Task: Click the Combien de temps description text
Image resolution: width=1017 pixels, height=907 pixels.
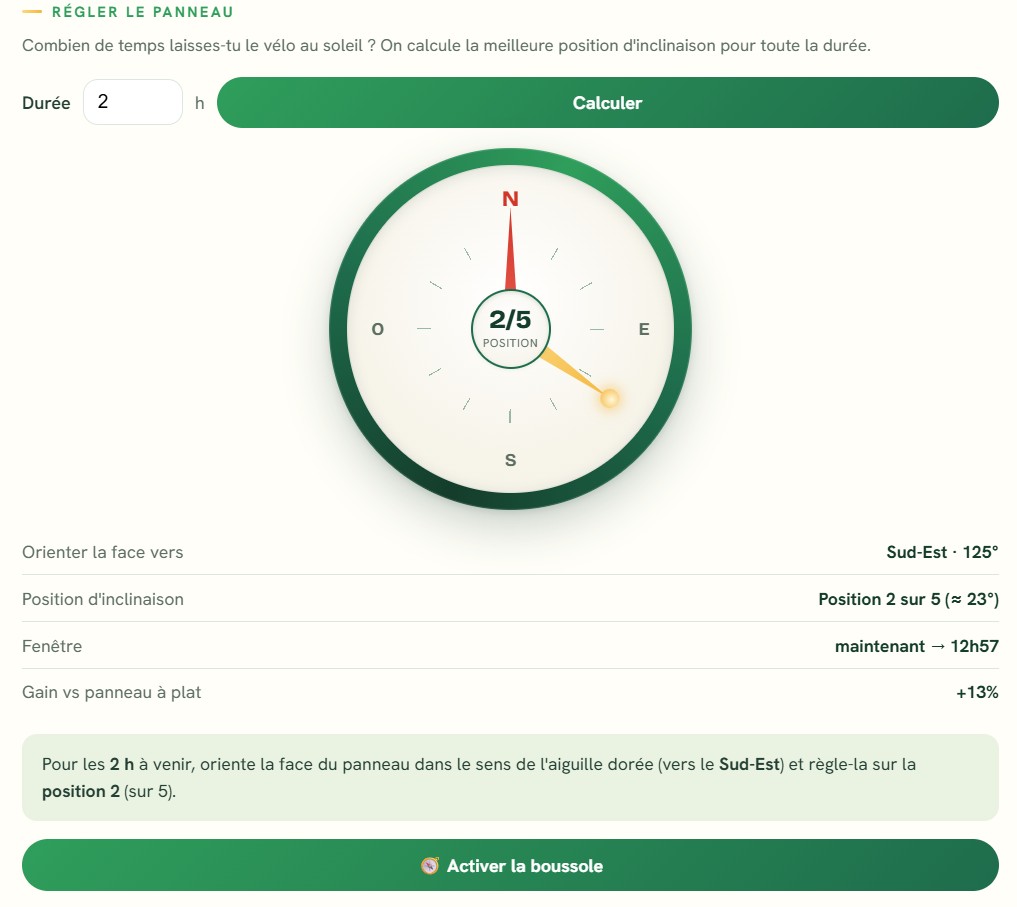Action: pyautogui.click(x=446, y=45)
